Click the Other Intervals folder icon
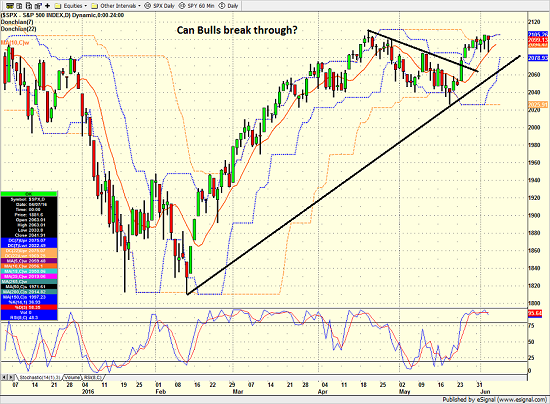 tap(95, 6)
